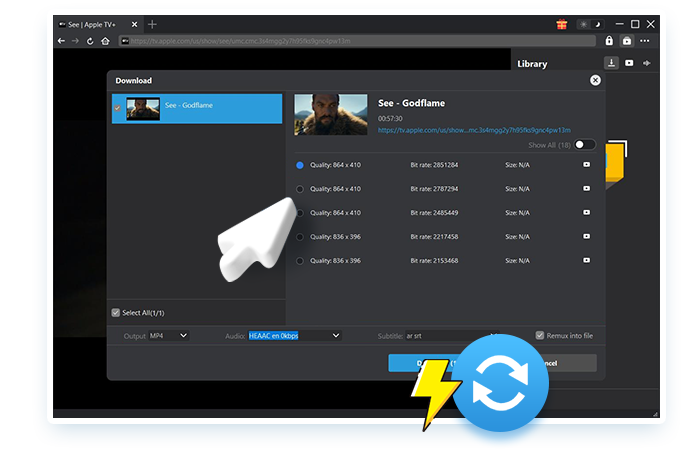Click video icon on bit rate 2153468 row

point(586,260)
